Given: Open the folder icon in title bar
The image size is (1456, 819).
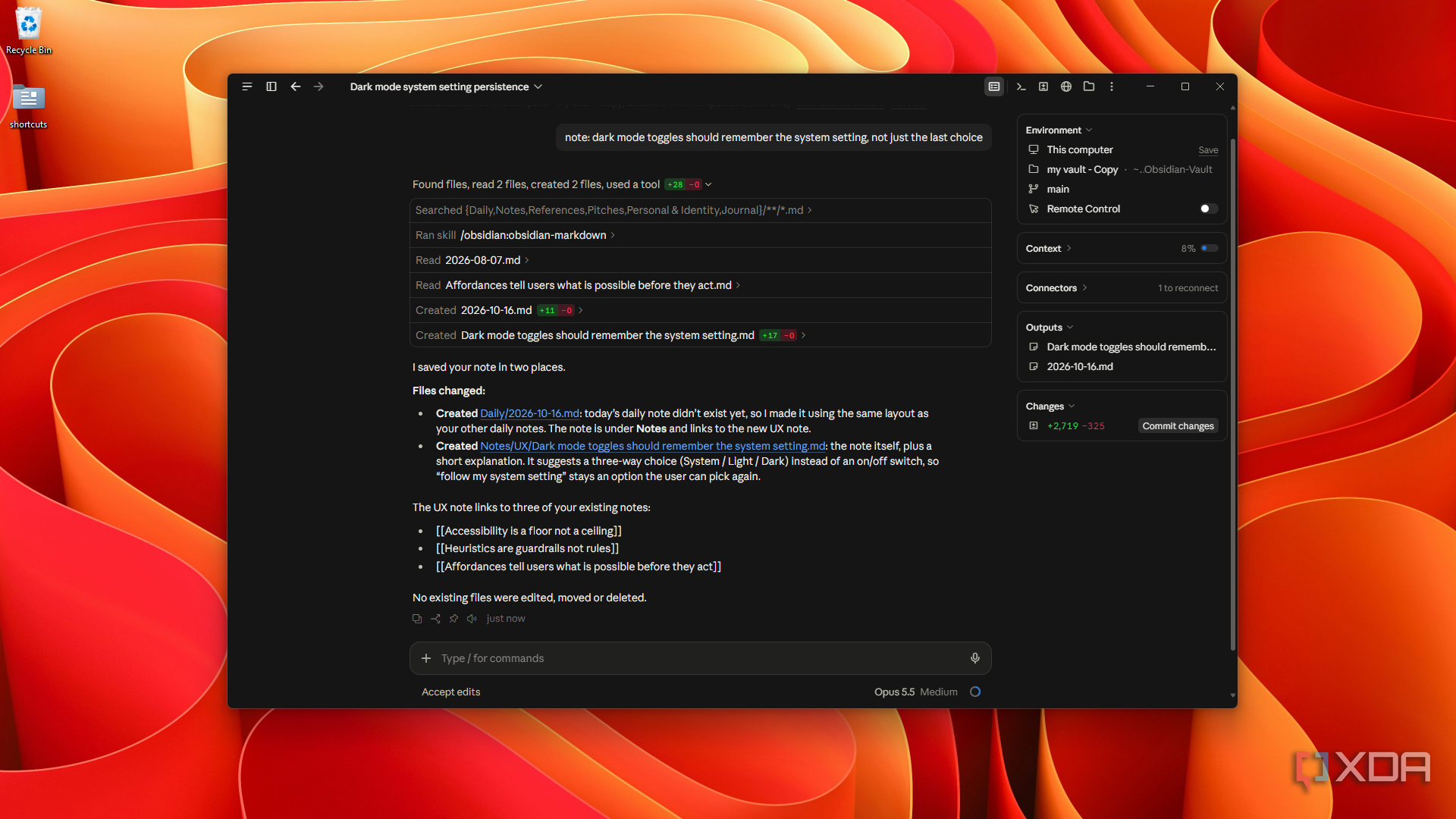Looking at the screenshot, I should 1089,86.
